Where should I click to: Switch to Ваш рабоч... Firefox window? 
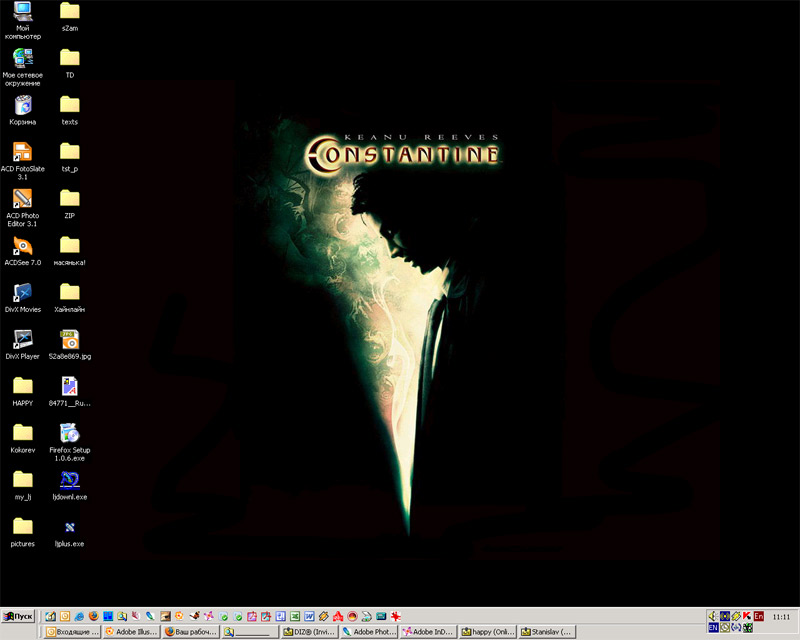(x=191, y=632)
